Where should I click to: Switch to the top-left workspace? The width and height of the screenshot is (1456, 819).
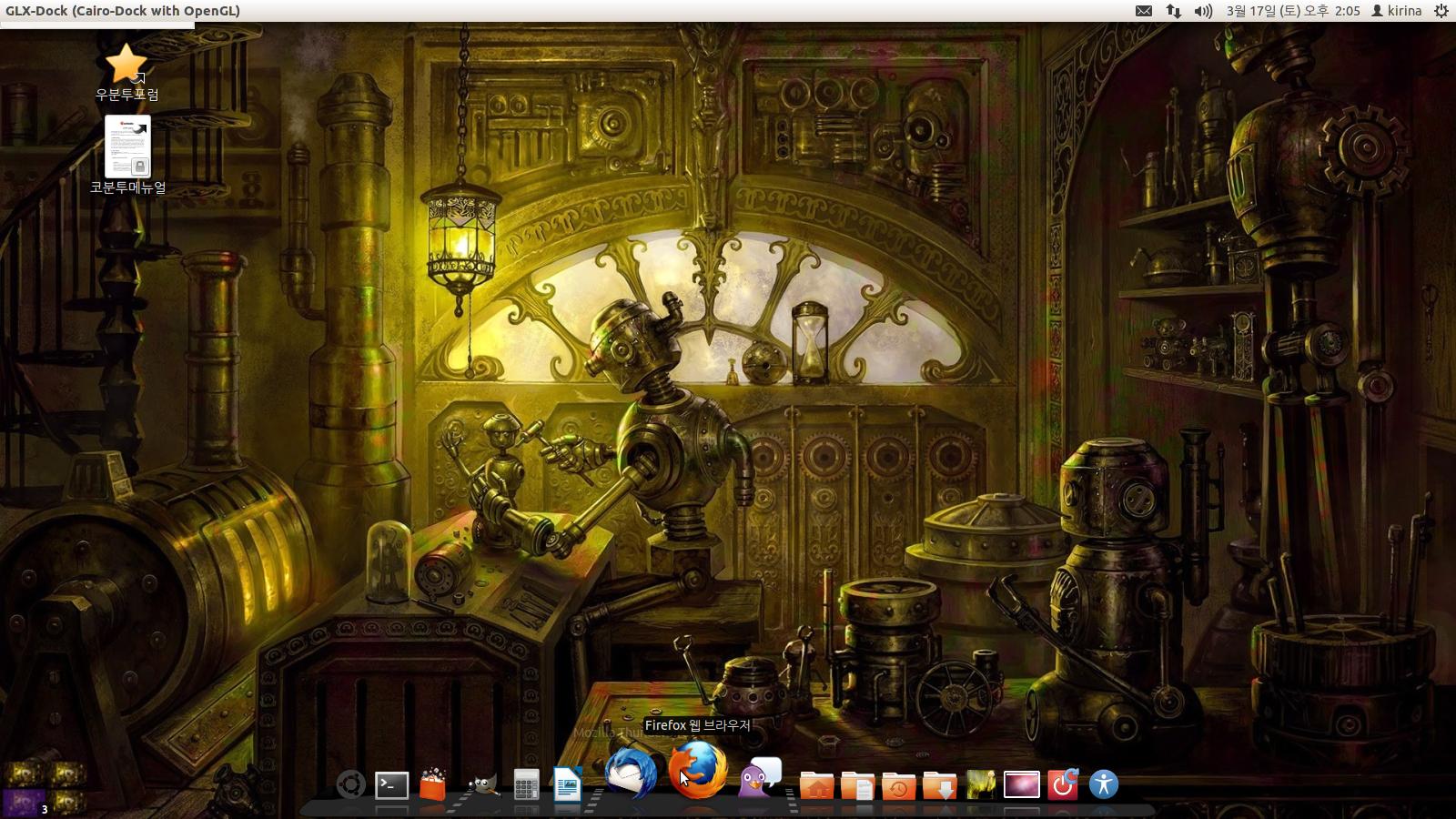click(23, 774)
